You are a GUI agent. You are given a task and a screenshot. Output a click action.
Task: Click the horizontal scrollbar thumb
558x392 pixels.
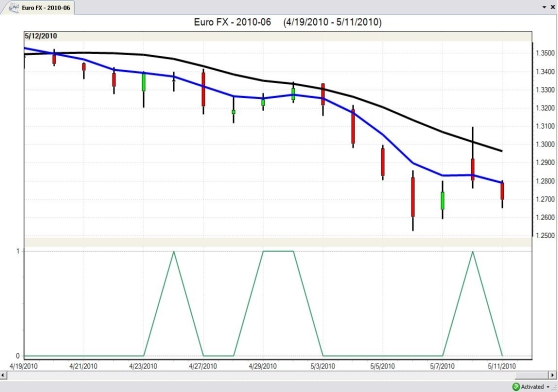tap(532, 375)
